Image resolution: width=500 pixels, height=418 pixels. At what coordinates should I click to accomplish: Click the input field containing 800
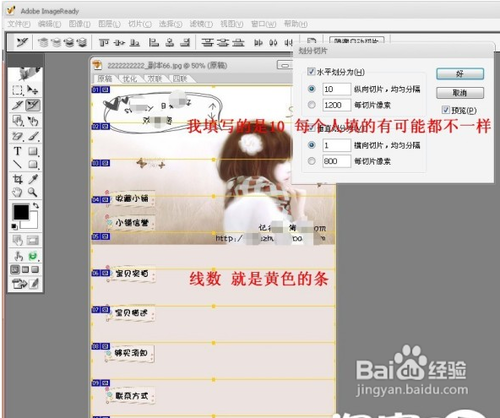click(x=337, y=161)
